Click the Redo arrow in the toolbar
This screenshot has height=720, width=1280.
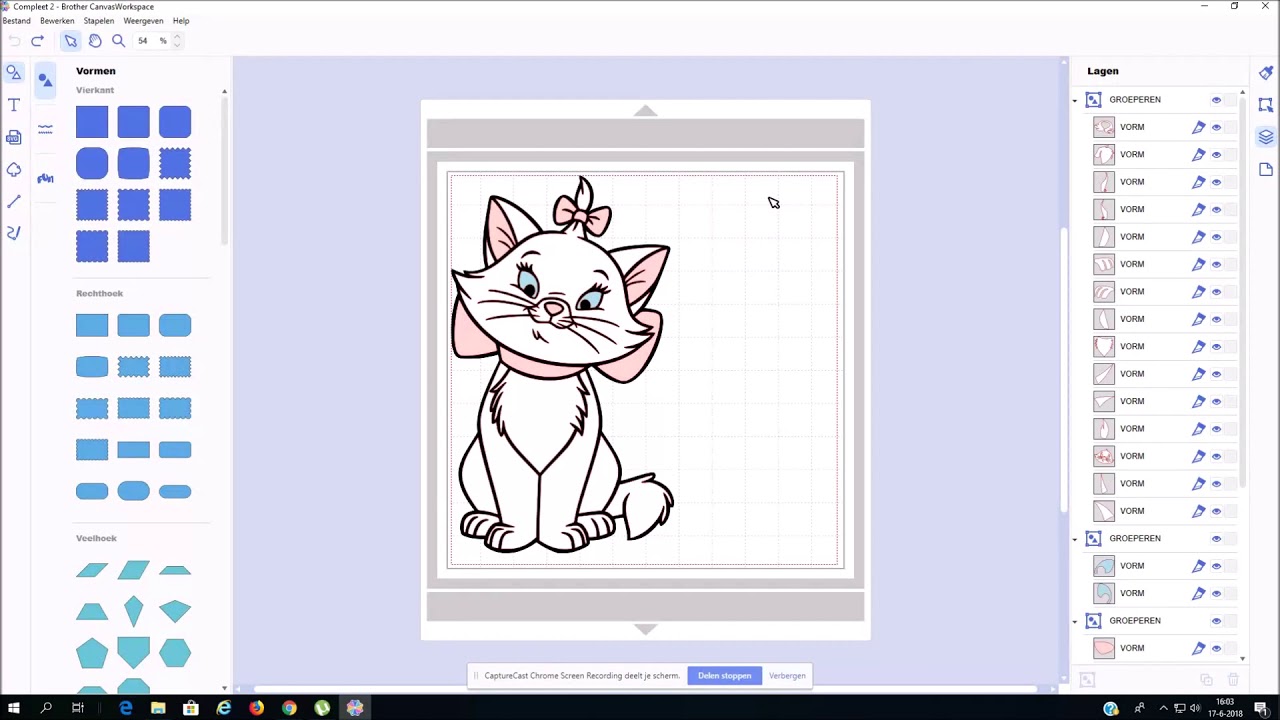[x=38, y=41]
